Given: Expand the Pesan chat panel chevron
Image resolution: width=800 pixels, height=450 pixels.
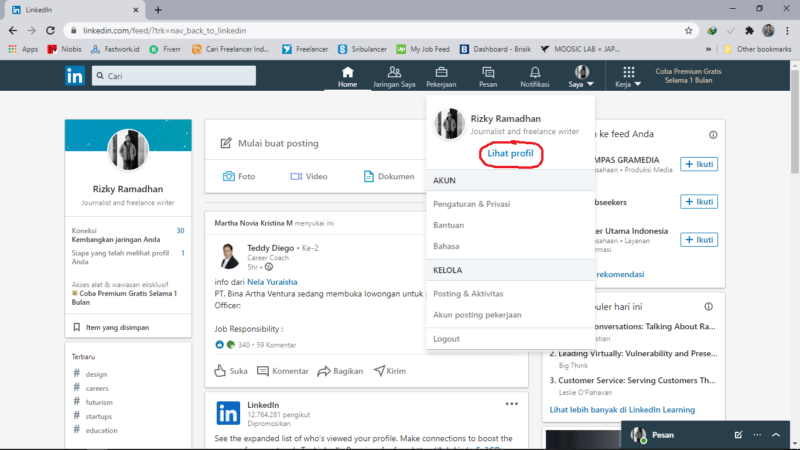Looking at the screenshot, I should coord(776,435).
